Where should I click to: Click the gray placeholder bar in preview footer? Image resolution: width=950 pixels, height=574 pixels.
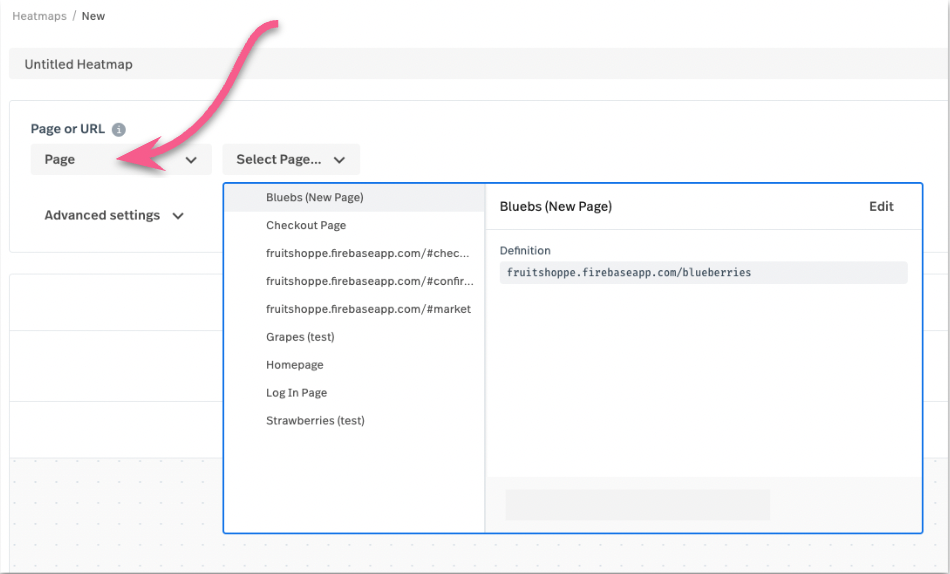[637, 505]
